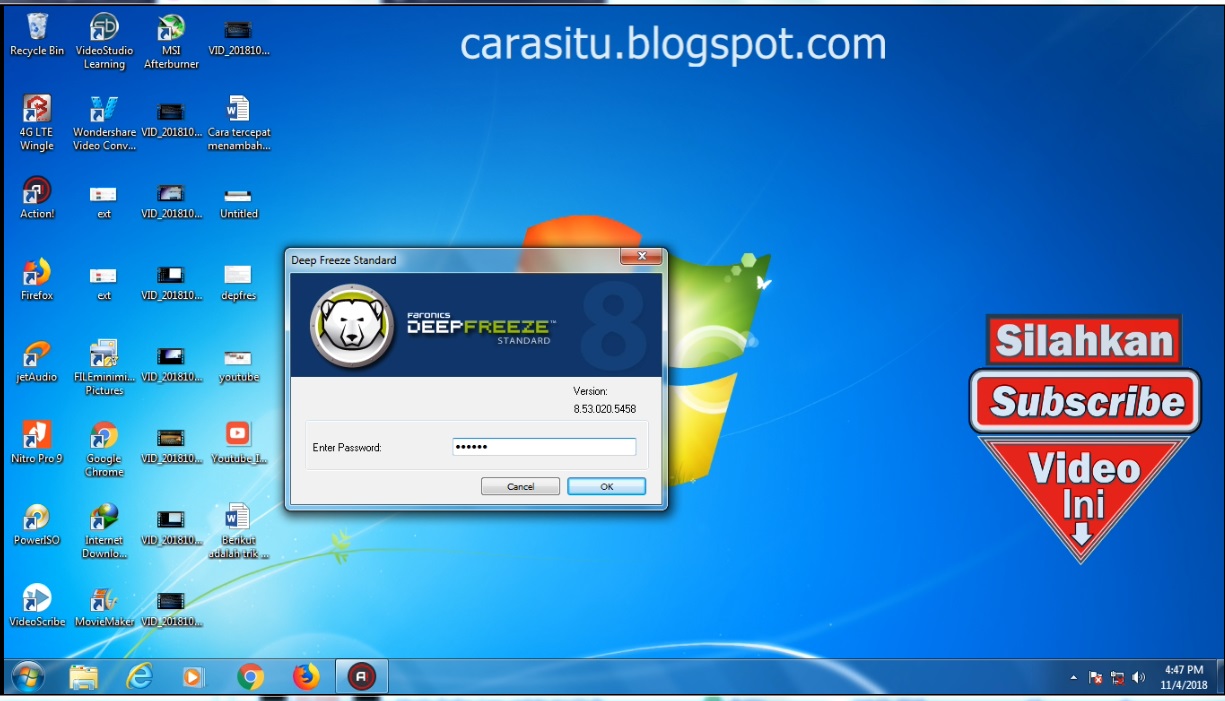Open Windows Explorer from the taskbar
This screenshot has width=1225, height=701.
point(84,677)
